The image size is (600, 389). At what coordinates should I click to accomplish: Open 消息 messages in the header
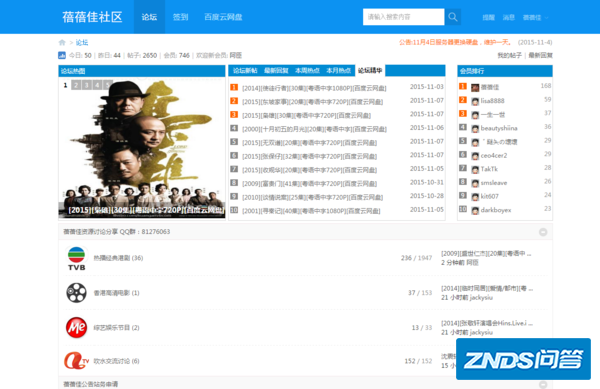pos(509,17)
